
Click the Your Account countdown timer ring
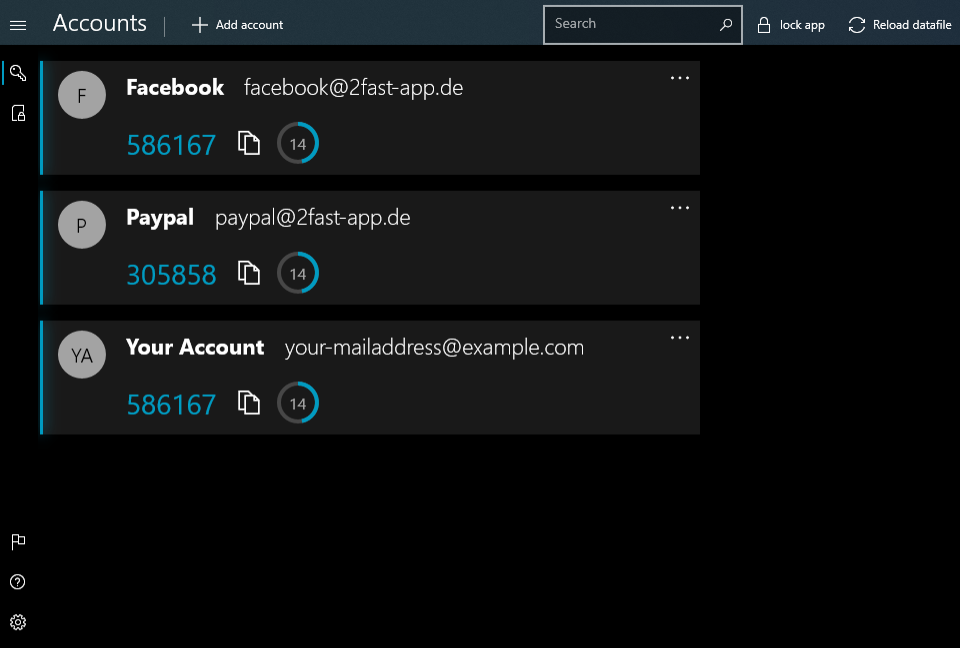tap(298, 403)
